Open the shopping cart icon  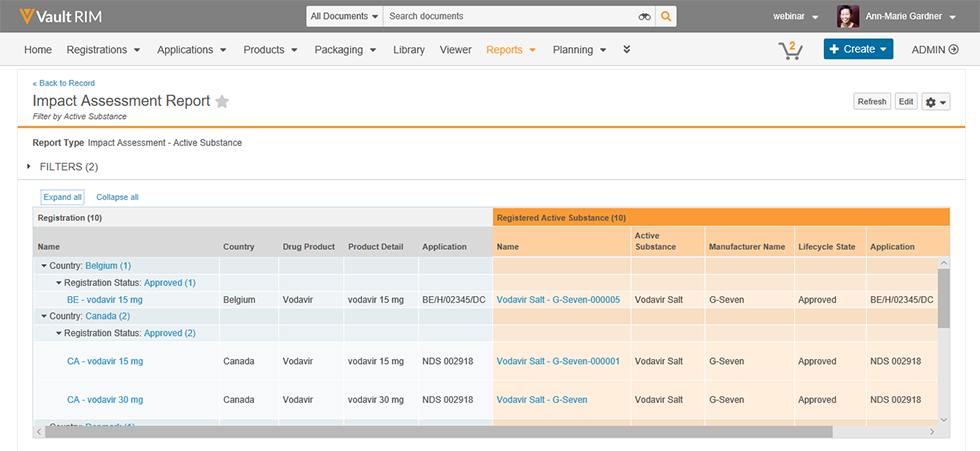pyautogui.click(x=790, y=50)
